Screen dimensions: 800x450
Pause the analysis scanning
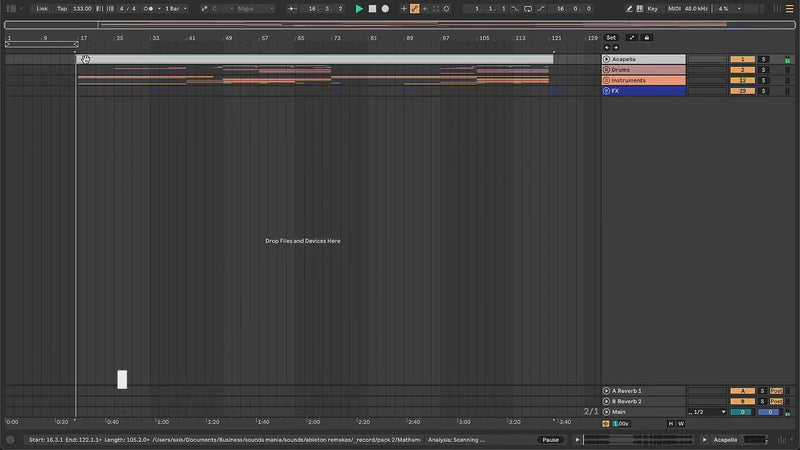coord(550,439)
